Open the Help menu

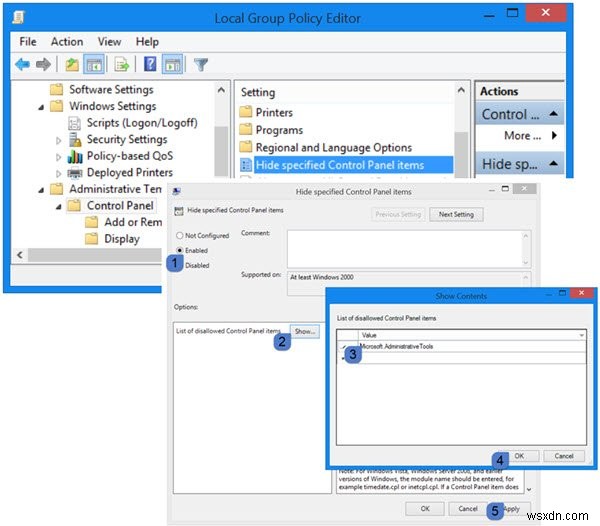(x=147, y=41)
